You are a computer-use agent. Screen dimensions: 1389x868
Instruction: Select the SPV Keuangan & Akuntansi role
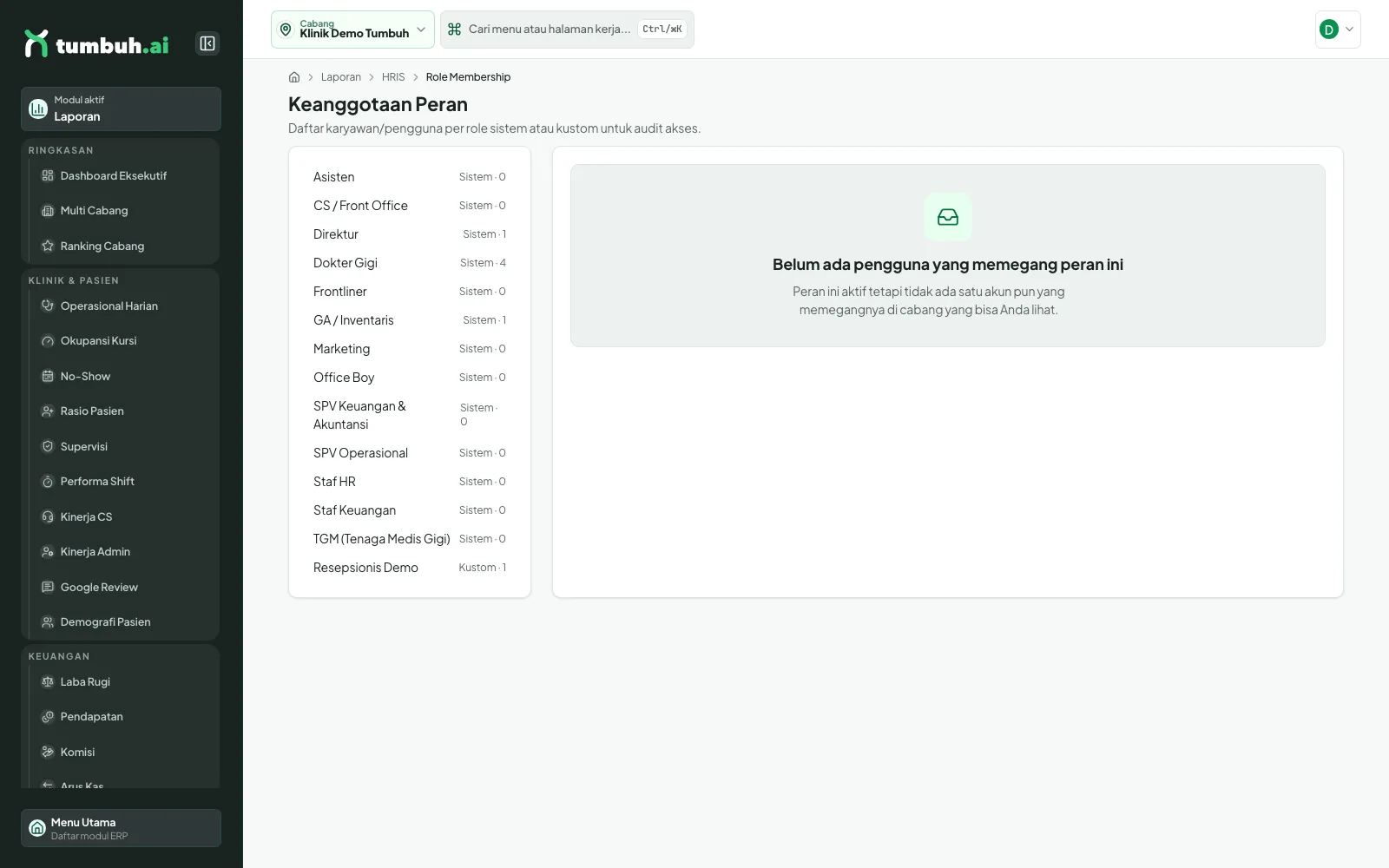point(410,415)
